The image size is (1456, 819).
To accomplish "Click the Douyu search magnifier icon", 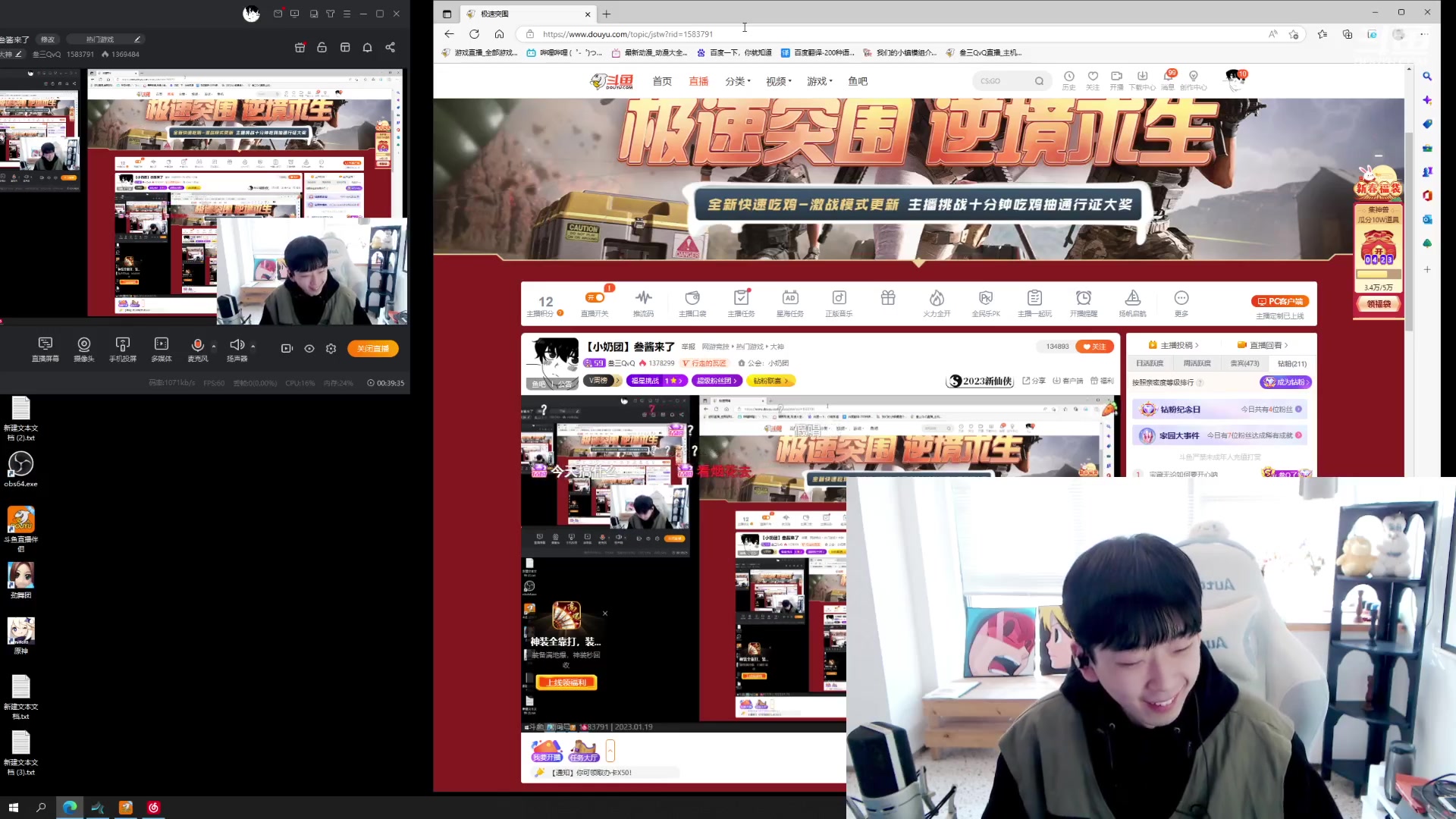I will pos(1040,81).
